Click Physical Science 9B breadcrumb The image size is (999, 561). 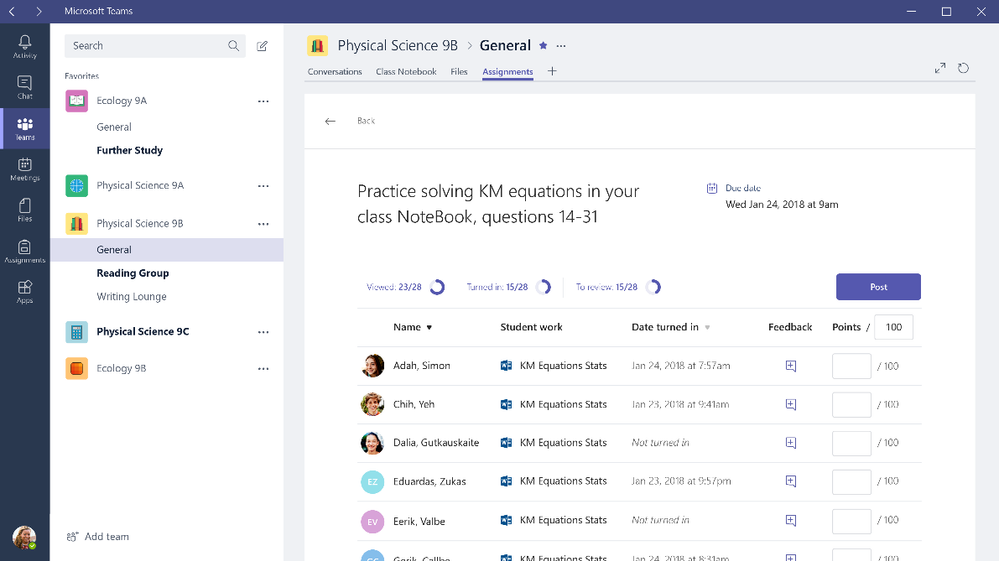398,45
